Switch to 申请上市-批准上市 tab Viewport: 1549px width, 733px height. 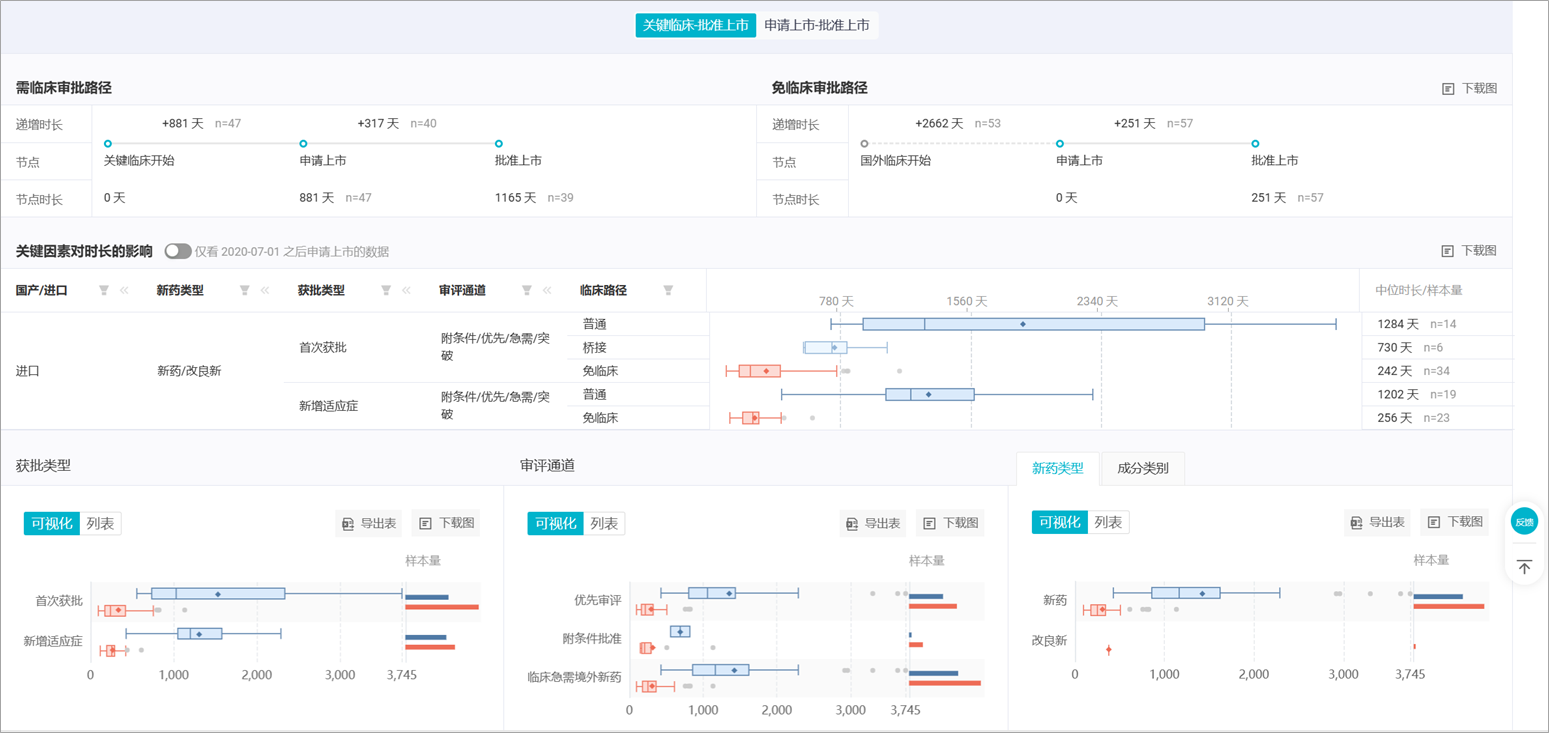coord(817,25)
